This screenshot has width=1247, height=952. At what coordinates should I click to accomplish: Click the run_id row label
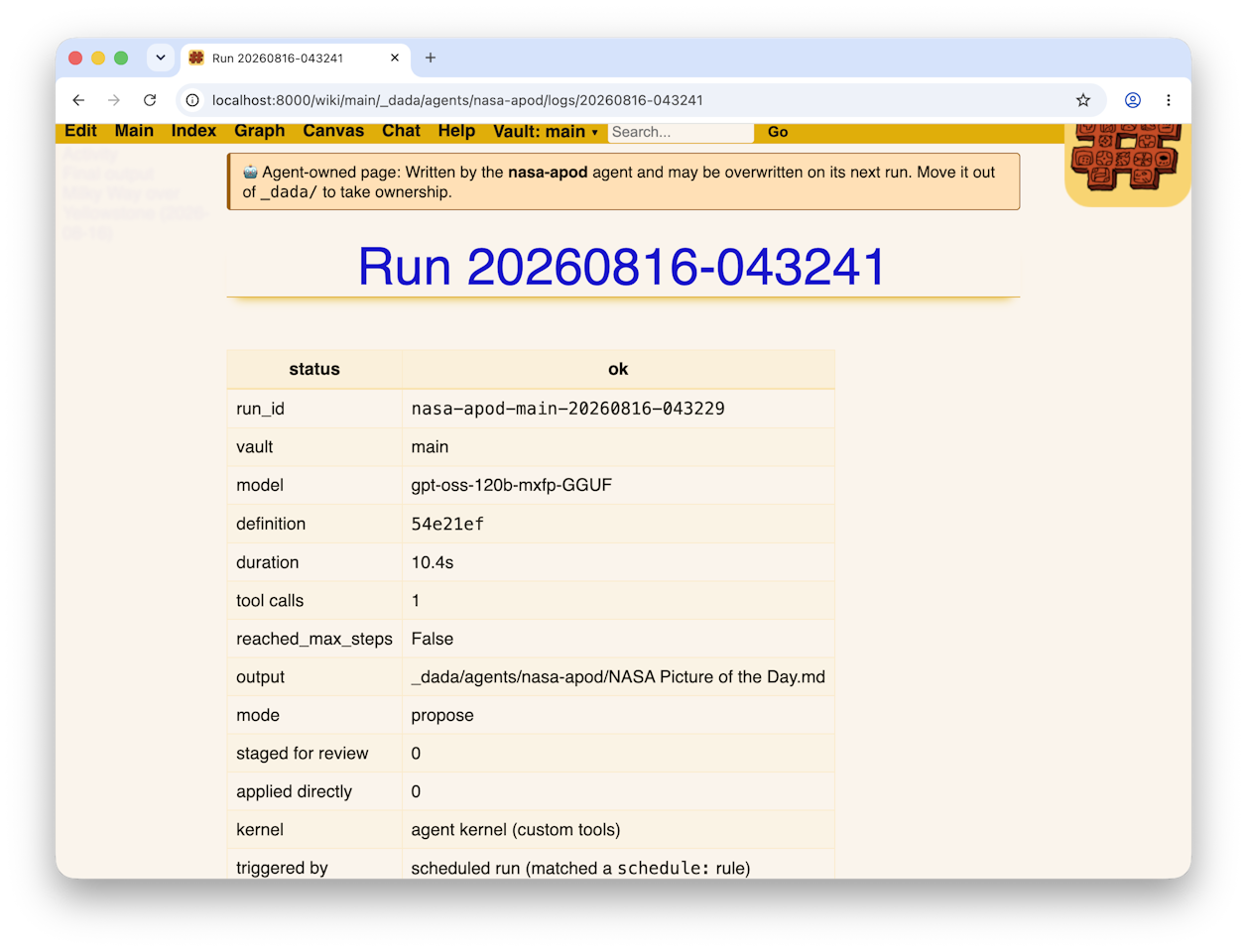pyautogui.click(x=260, y=409)
